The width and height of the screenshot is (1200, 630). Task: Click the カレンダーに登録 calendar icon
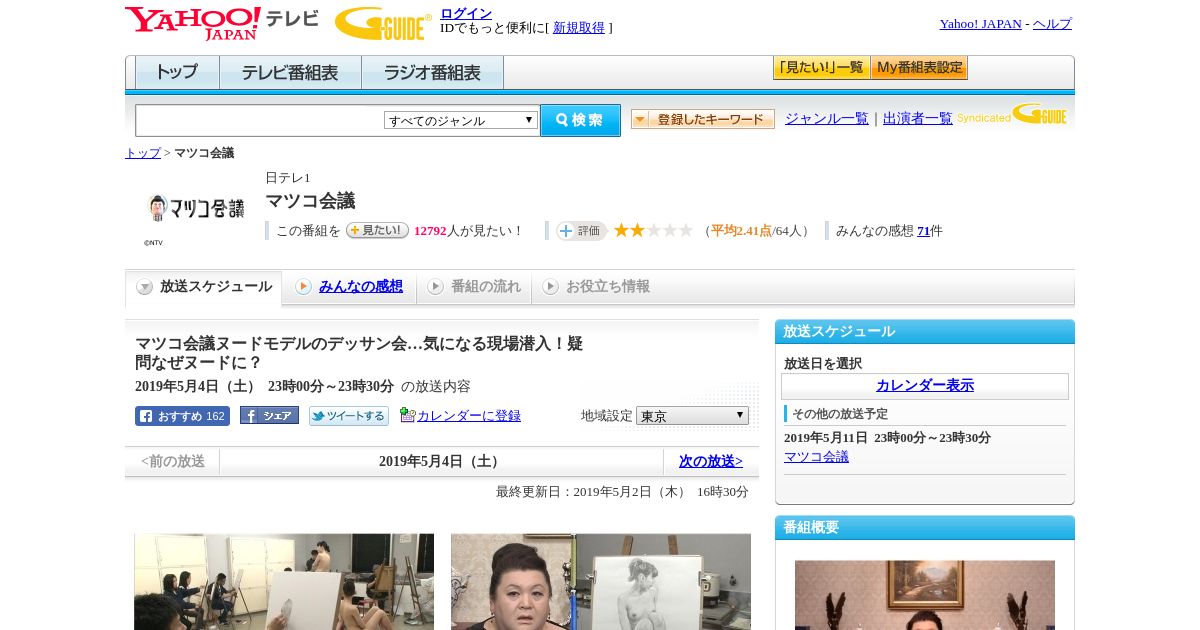tap(407, 415)
